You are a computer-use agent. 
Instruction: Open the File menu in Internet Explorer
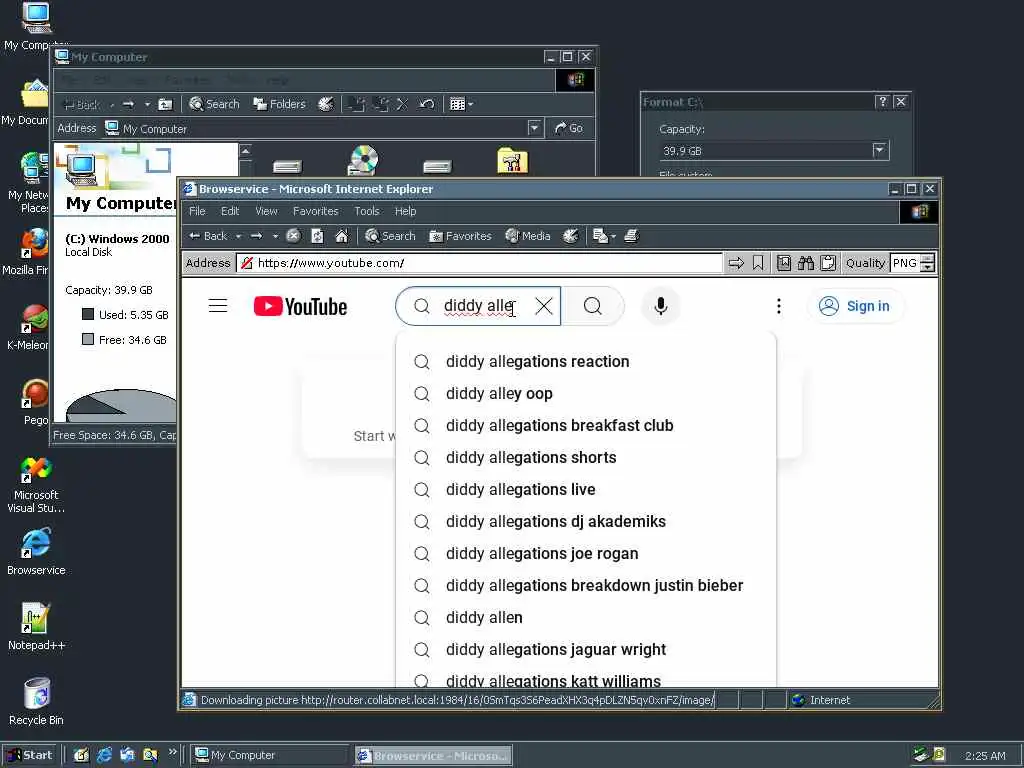tap(197, 211)
